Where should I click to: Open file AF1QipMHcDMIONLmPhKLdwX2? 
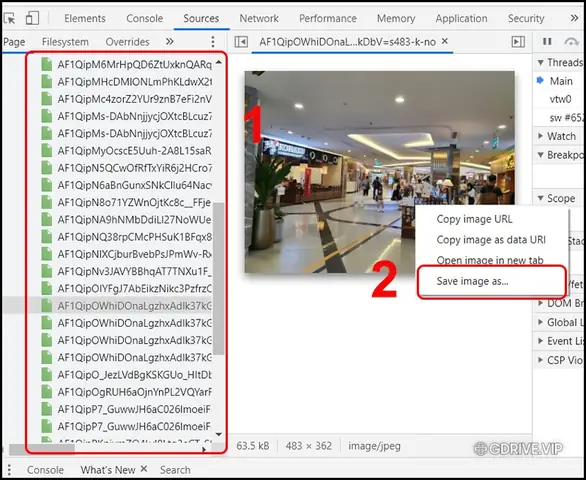point(135,81)
